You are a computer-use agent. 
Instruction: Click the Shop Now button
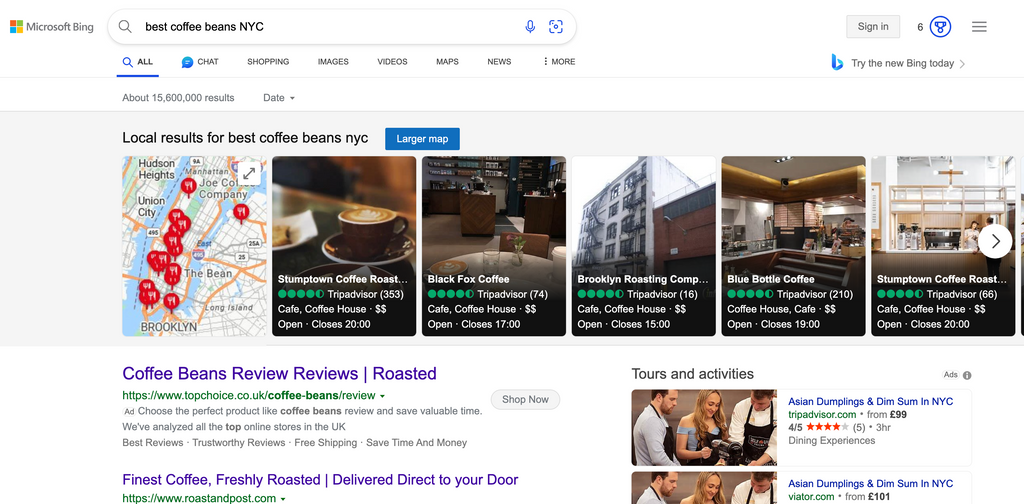(525, 400)
